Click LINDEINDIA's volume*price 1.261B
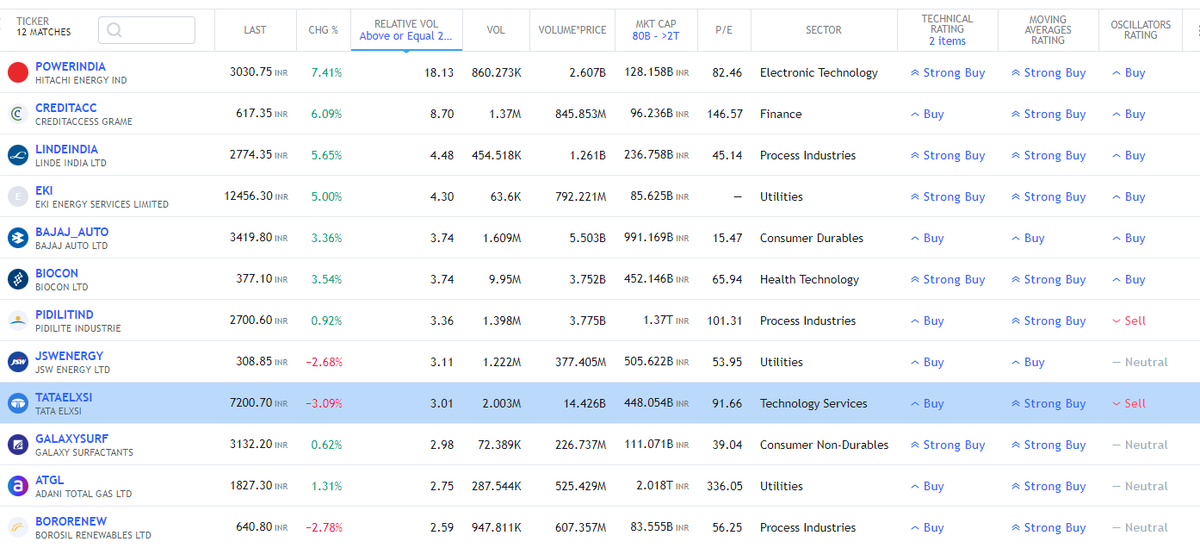 [587, 155]
